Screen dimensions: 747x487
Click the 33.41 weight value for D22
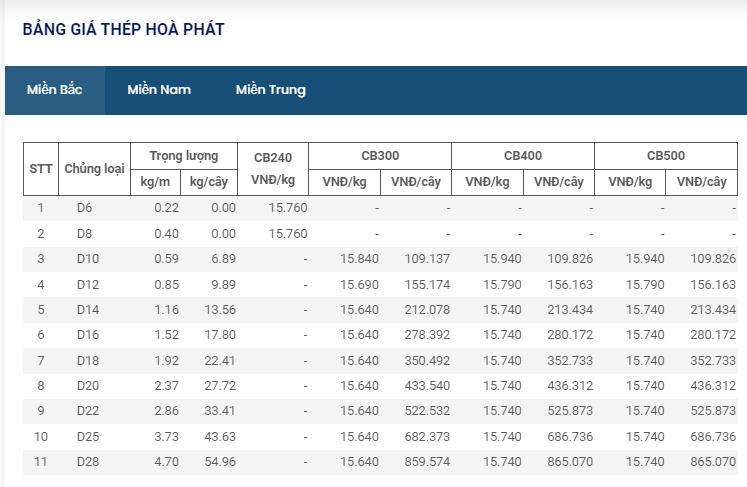coord(217,411)
